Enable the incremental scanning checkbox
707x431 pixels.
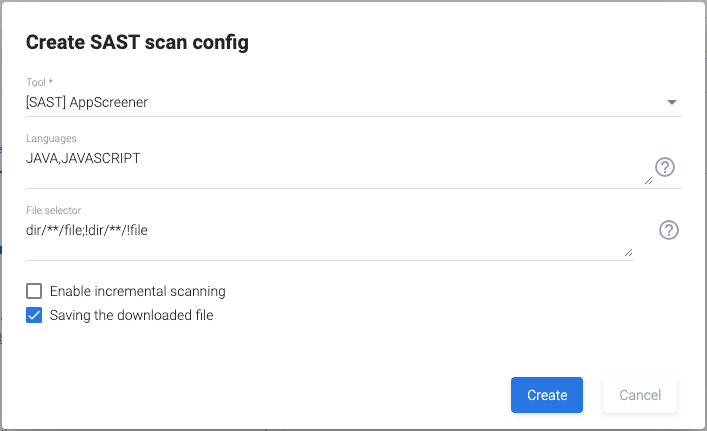34,291
